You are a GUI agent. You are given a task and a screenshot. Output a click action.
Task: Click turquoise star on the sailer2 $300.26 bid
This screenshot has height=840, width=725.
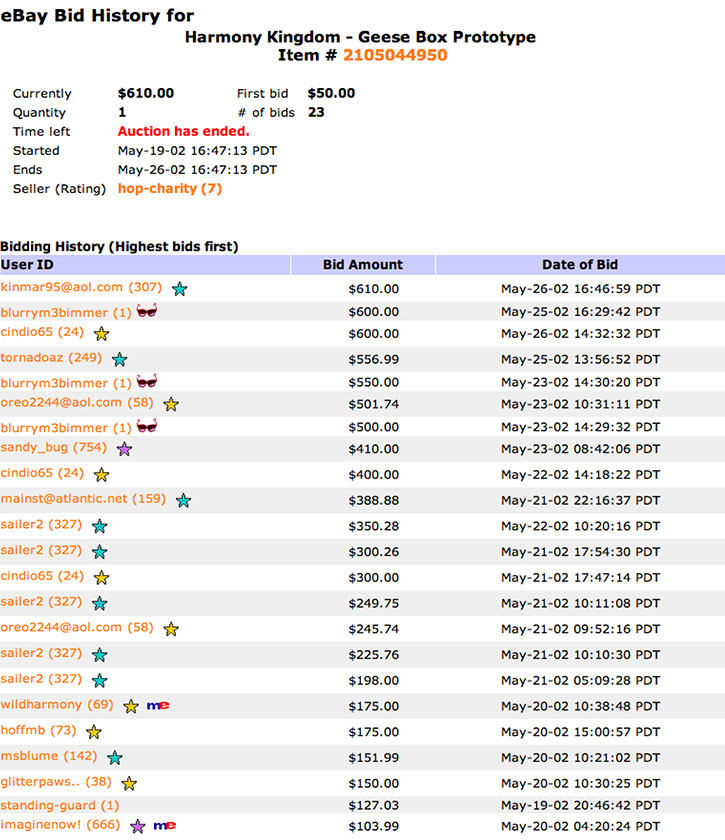pos(99,552)
